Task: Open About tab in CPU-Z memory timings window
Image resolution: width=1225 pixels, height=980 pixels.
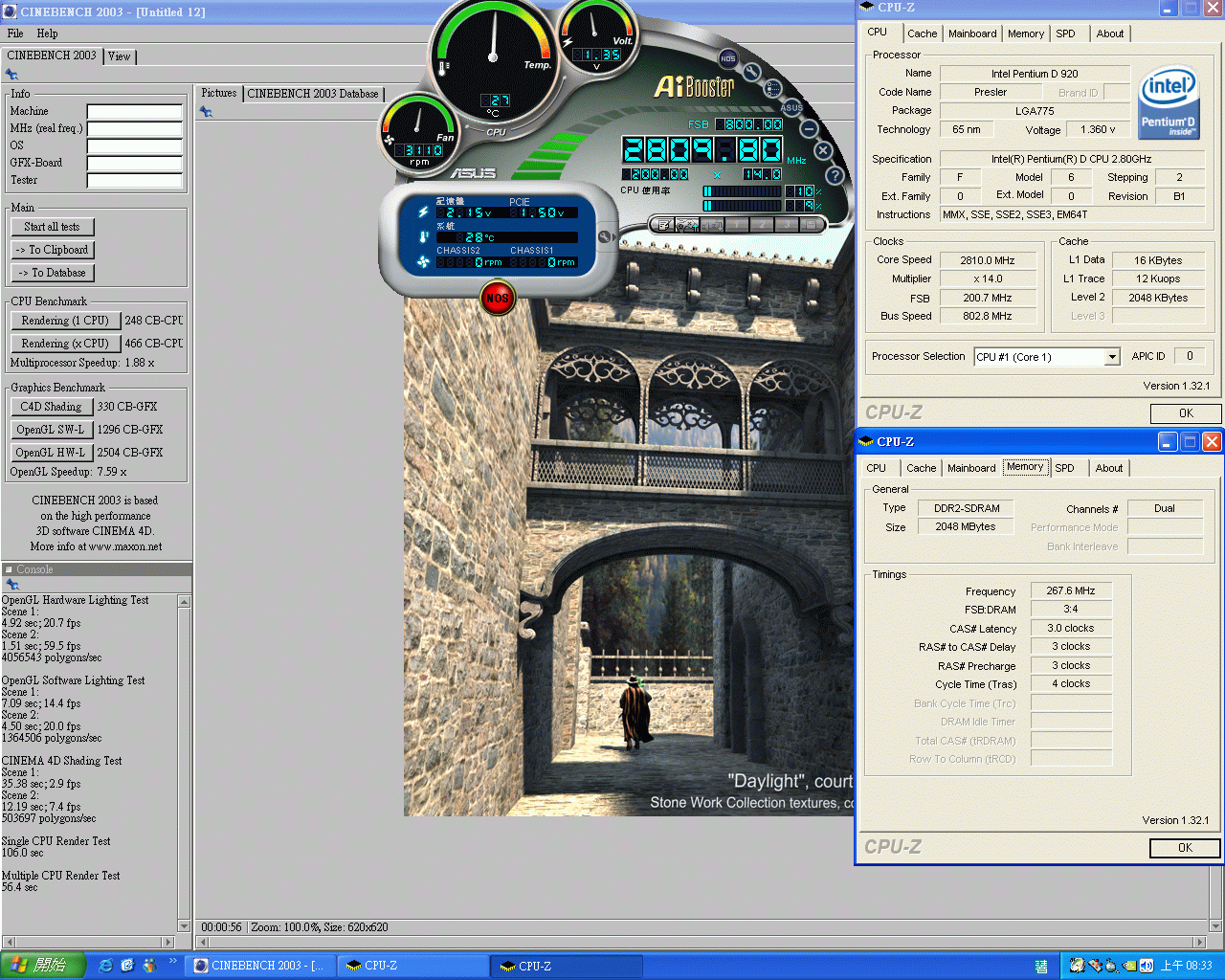Action: tap(1109, 468)
